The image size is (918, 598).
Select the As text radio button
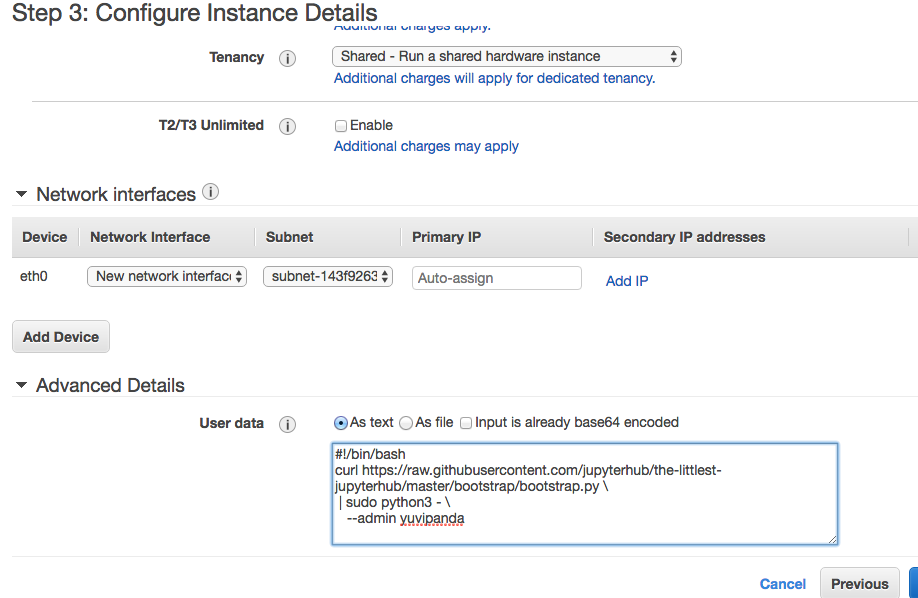click(341, 423)
